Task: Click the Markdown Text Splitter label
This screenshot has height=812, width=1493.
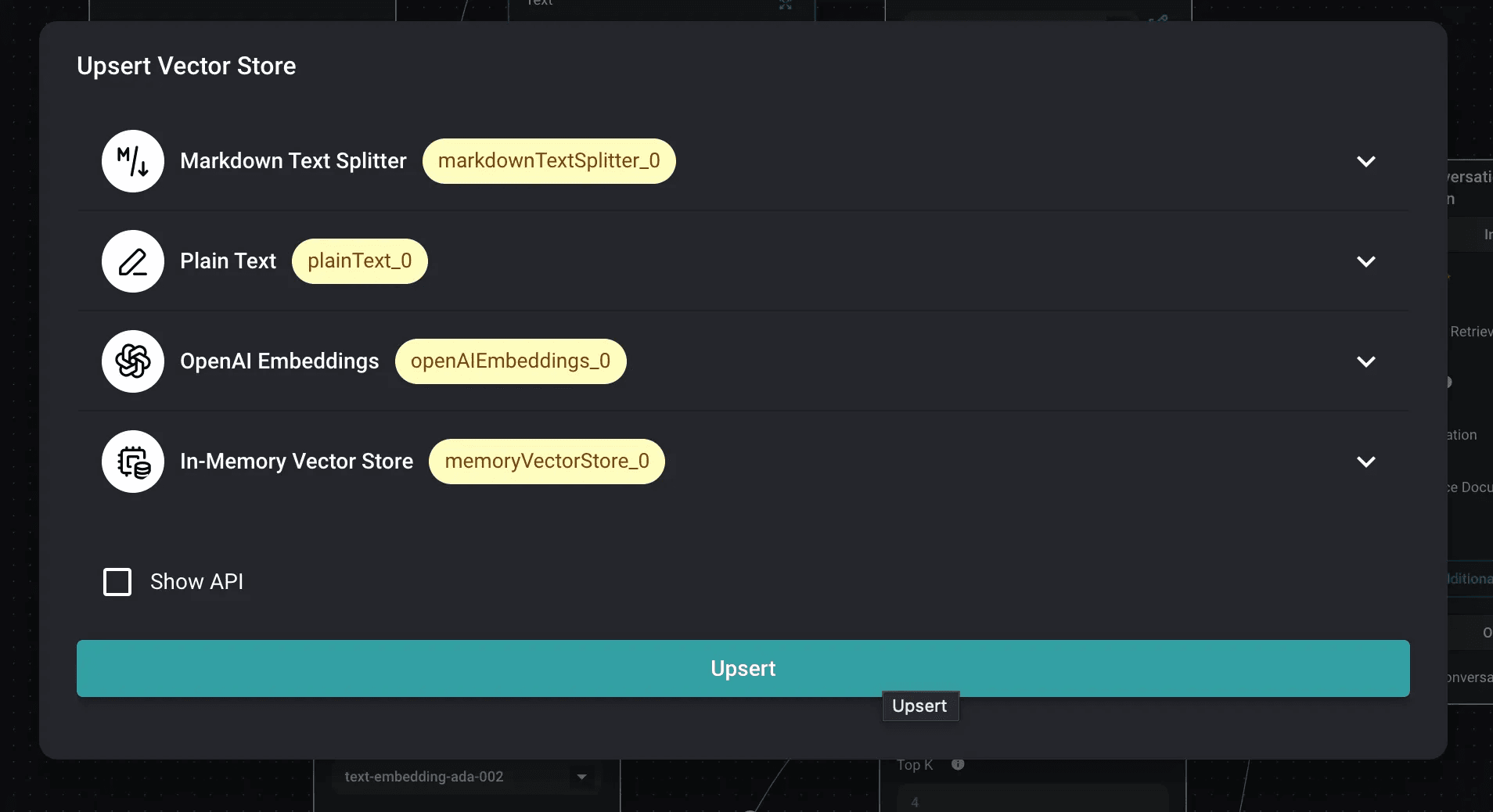Action: [293, 161]
